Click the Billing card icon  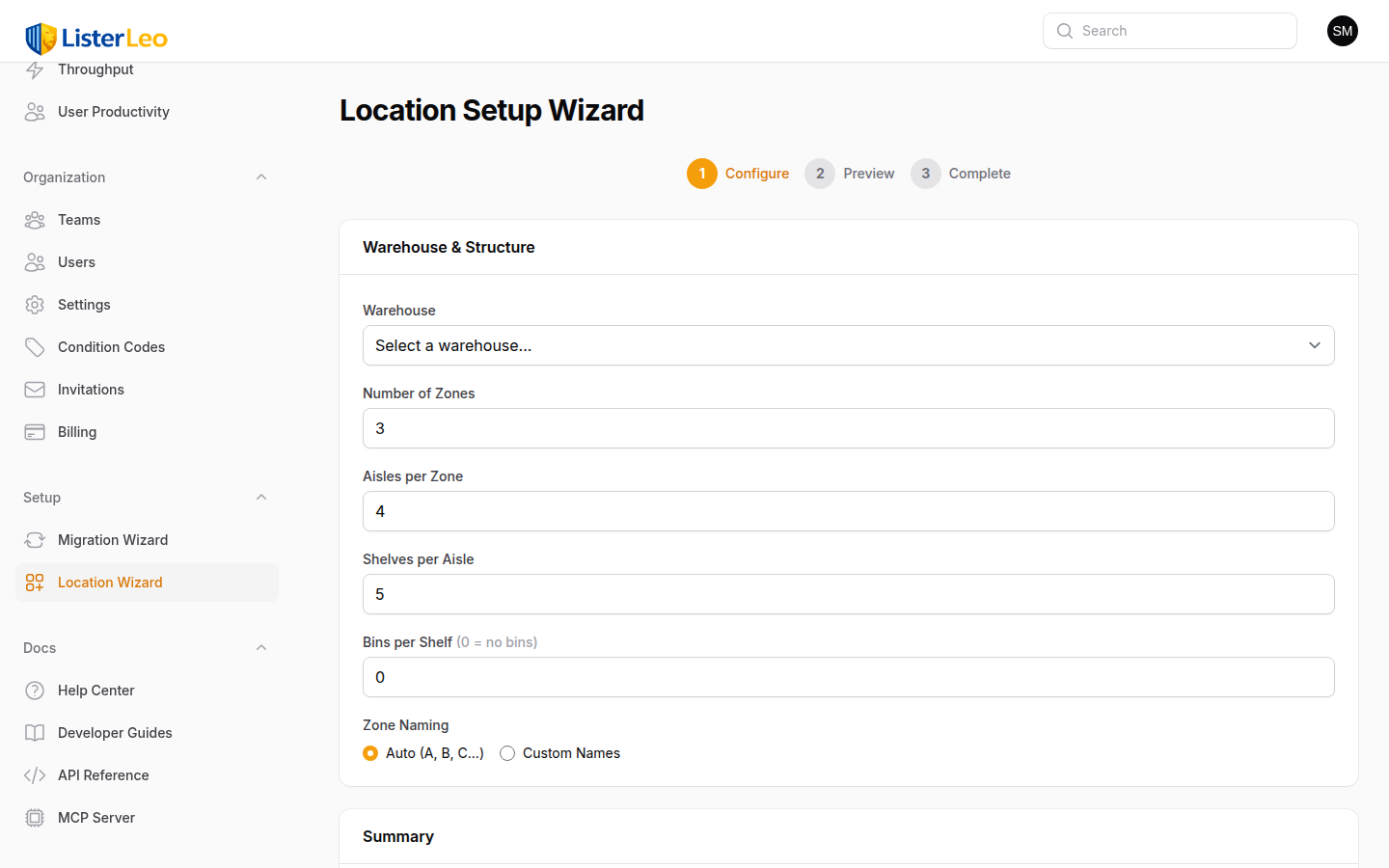[x=35, y=432]
